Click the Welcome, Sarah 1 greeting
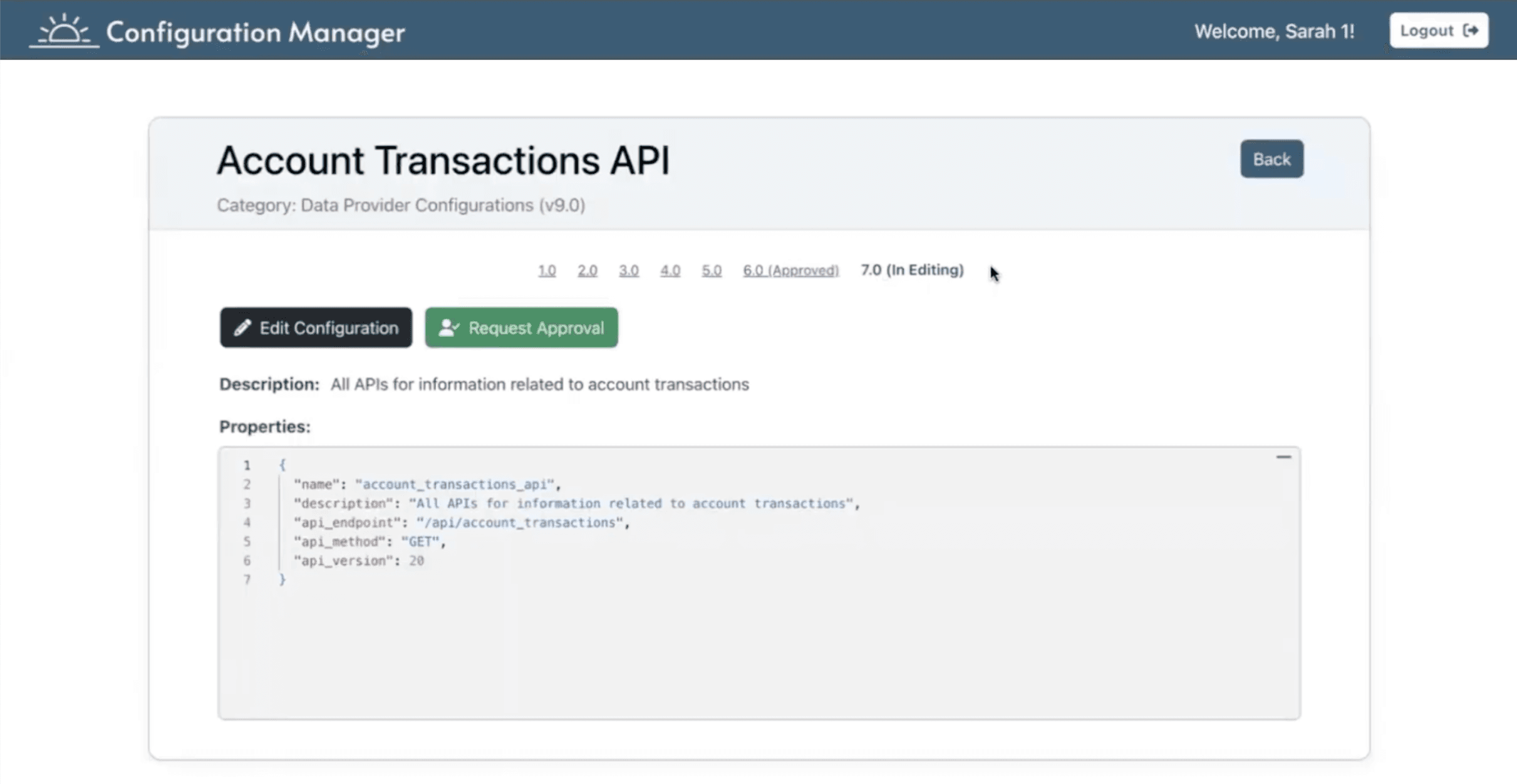The height and width of the screenshot is (784, 1517). click(x=1274, y=31)
